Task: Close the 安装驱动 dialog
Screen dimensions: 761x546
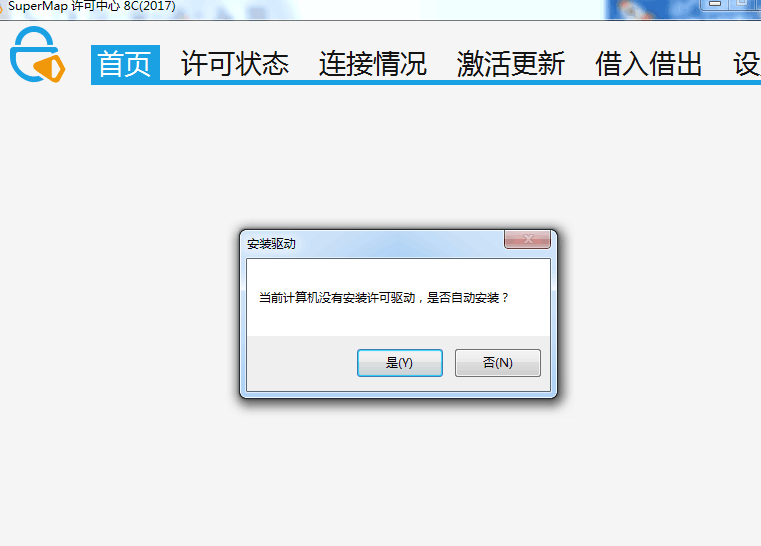Action: pyautogui.click(x=528, y=239)
